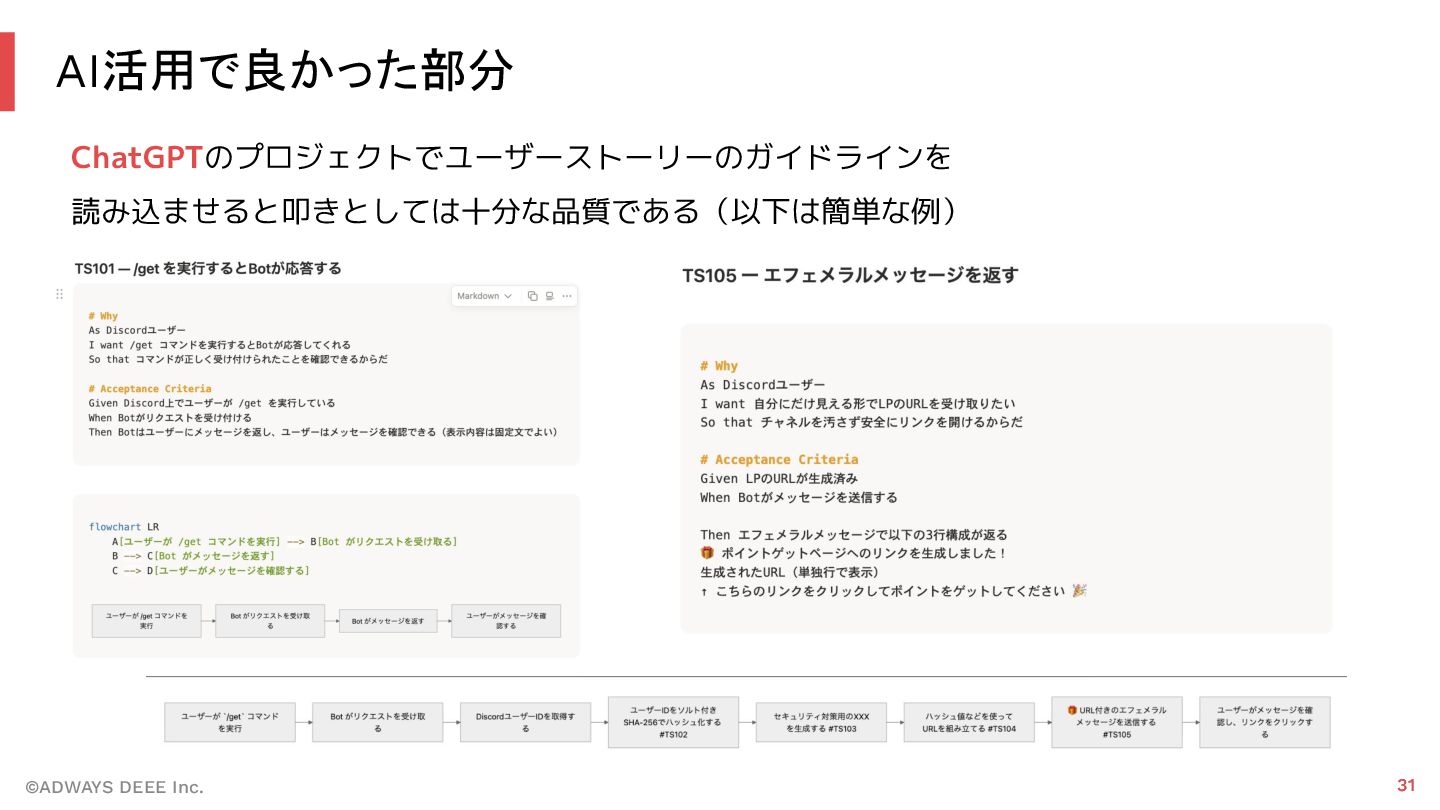The height and width of the screenshot is (810, 1440).
Task: Click bottom flow node 'URLを組み立てる #TS104'
Action: [969, 722]
